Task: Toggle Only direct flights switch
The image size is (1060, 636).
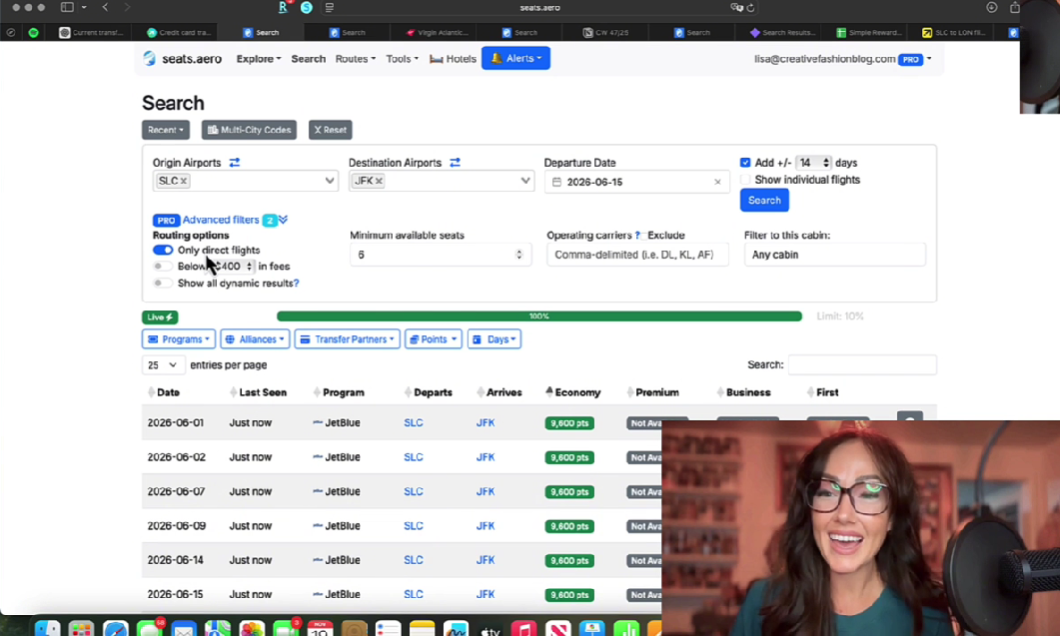Action: [x=163, y=250]
